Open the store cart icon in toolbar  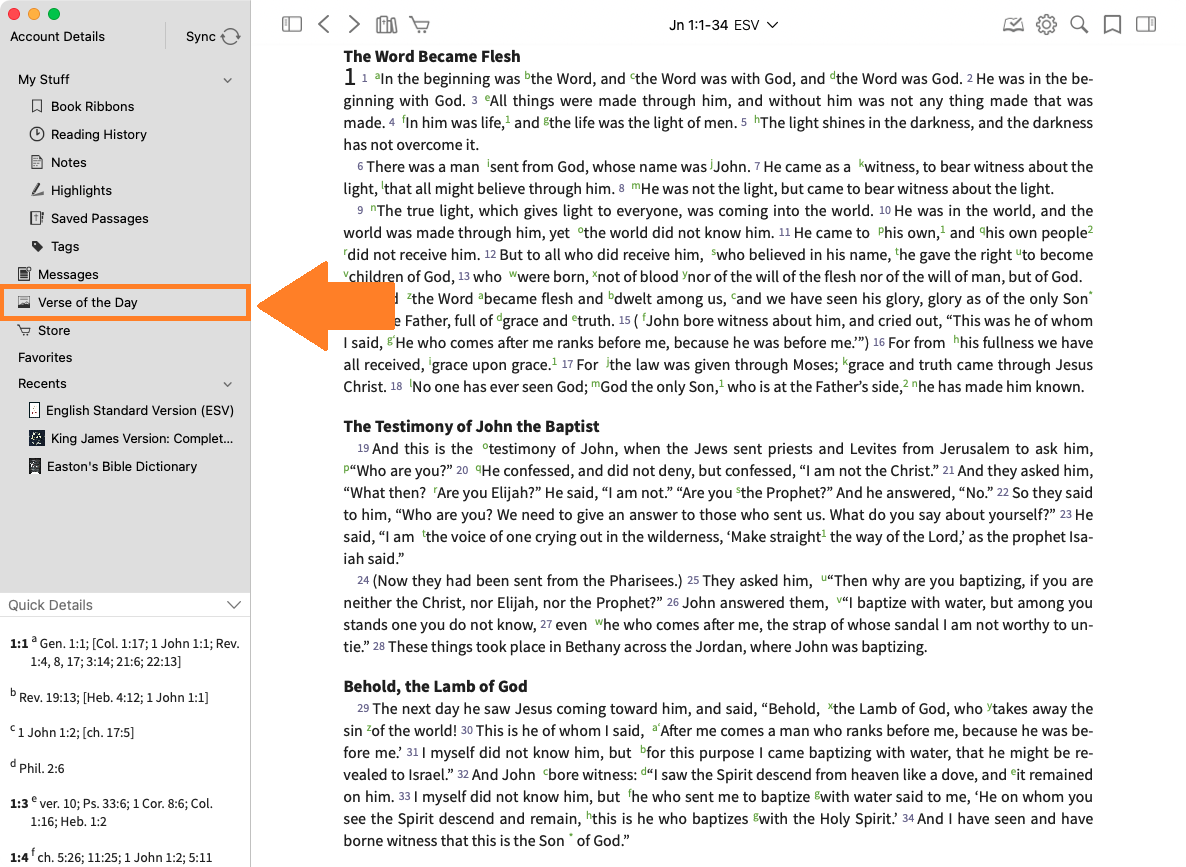419,25
